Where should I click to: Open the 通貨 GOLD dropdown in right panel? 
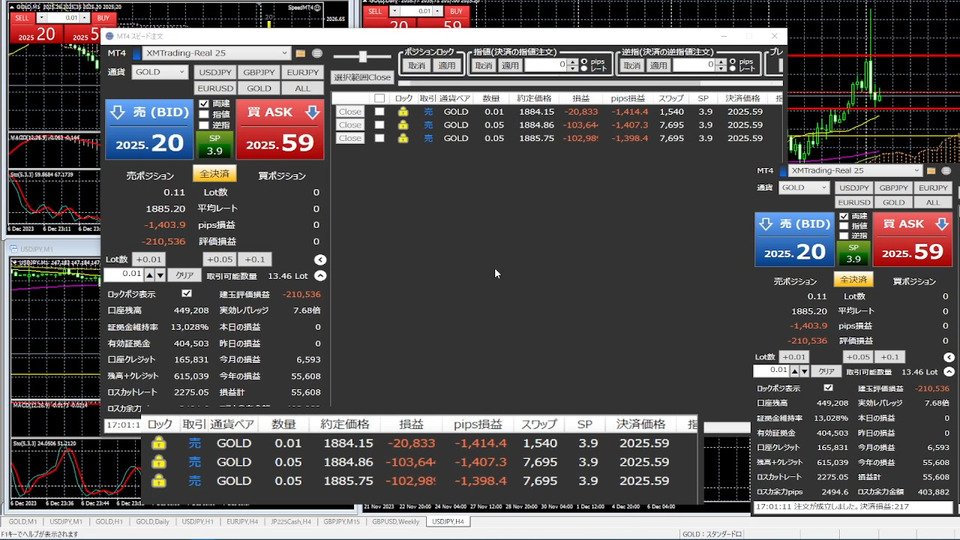(804, 188)
